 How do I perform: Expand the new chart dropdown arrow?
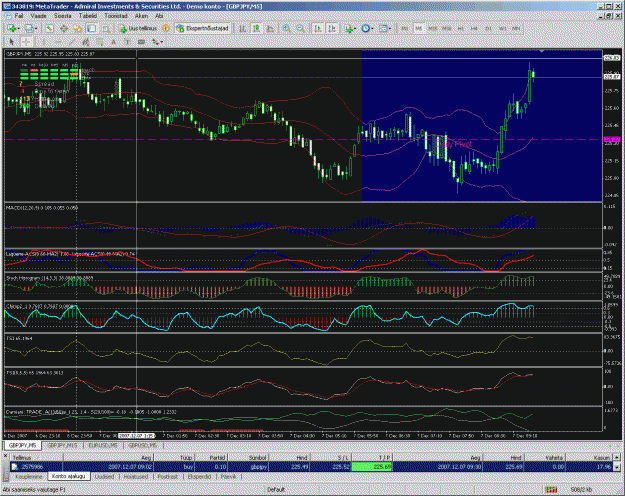[x=19, y=29]
